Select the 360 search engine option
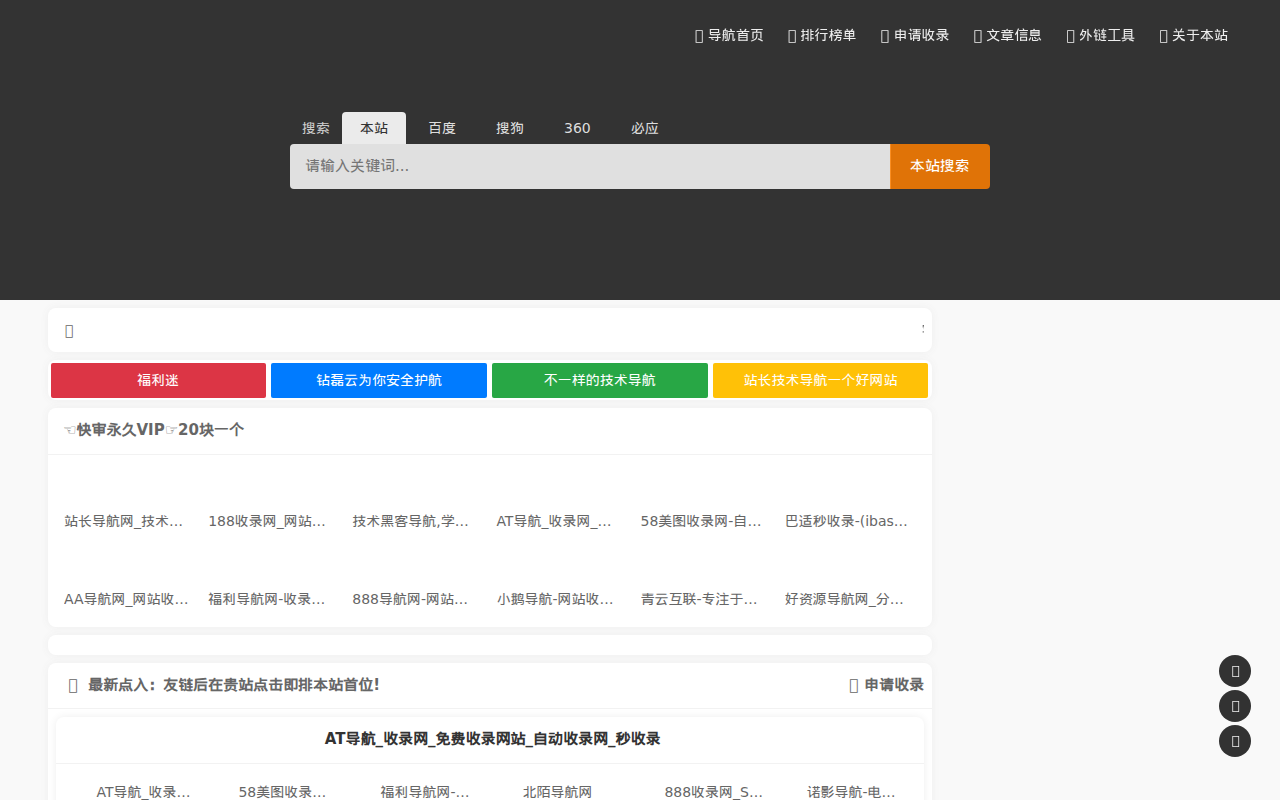Image resolution: width=1280 pixels, height=800 pixels. pos(577,128)
